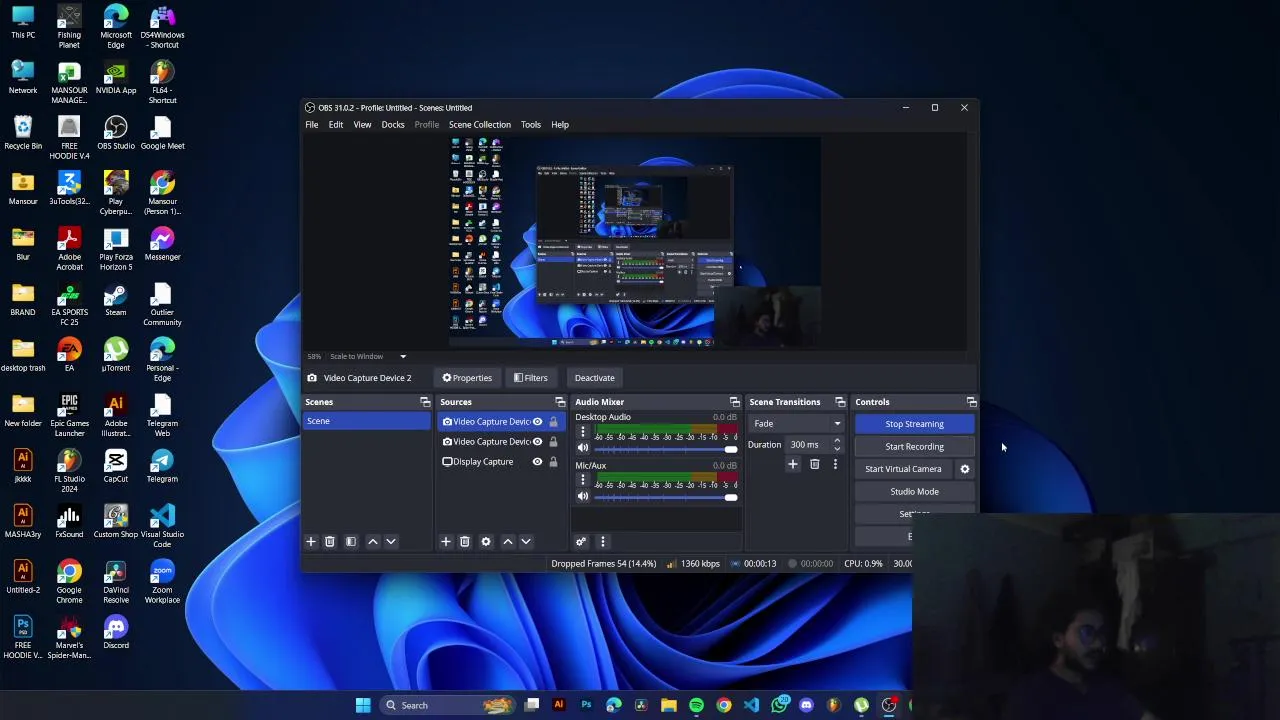Image resolution: width=1280 pixels, height=720 pixels.
Task: Open the File menu
Action: pyautogui.click(x=312, y=125)
